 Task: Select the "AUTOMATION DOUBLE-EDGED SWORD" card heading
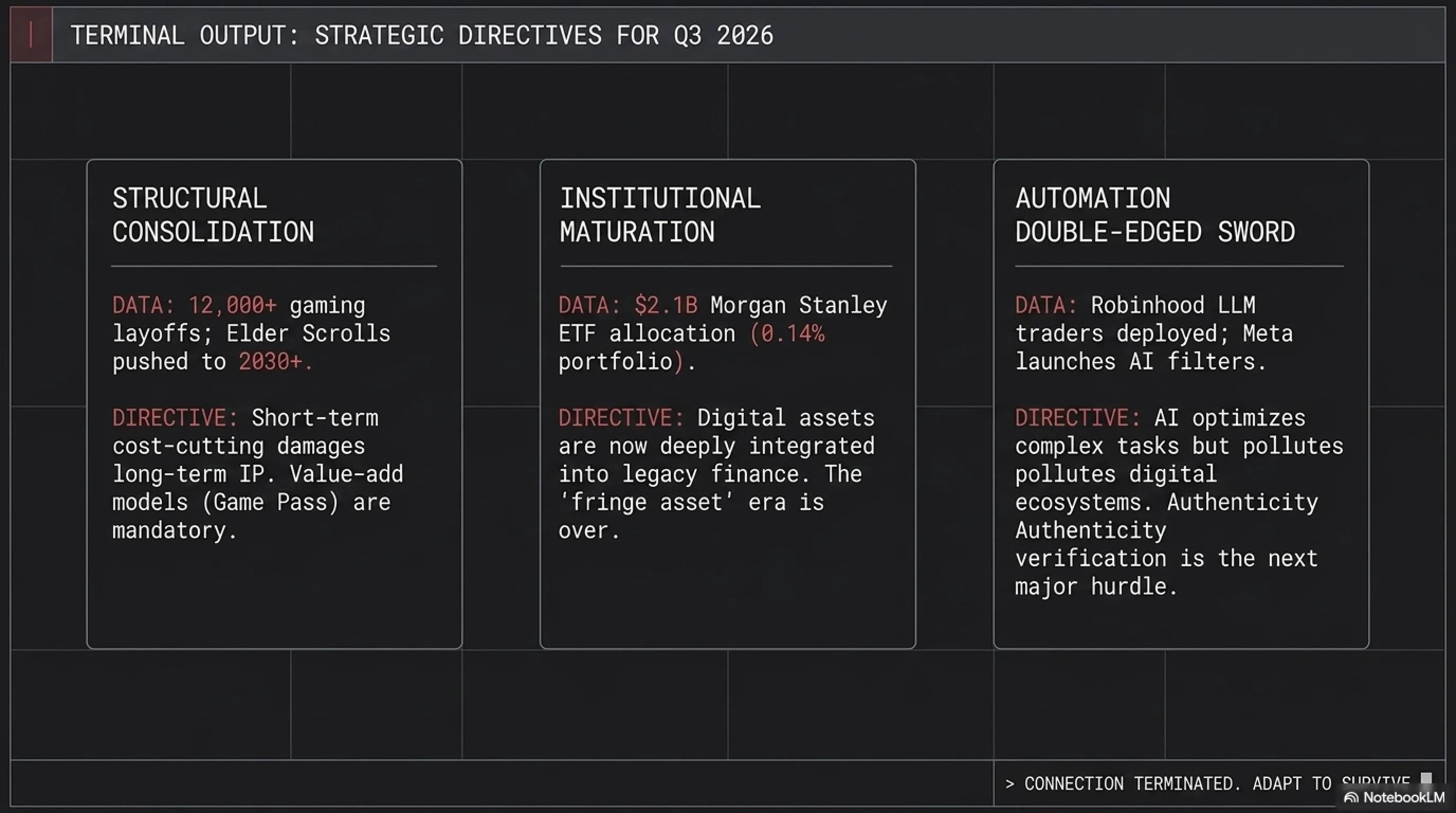click(1155, 215)
